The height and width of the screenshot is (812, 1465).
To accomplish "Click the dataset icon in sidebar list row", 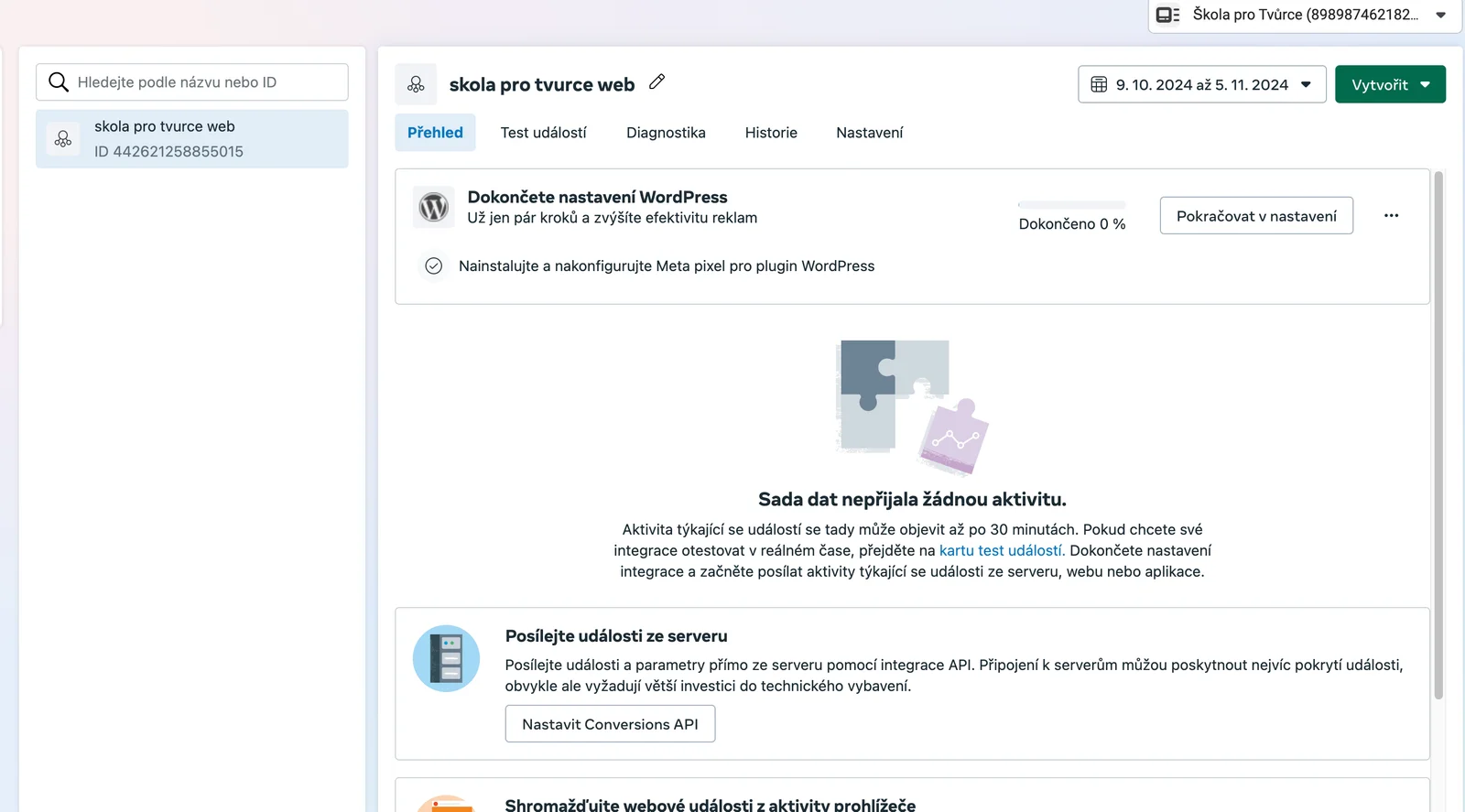I will (x=63, y=139).
